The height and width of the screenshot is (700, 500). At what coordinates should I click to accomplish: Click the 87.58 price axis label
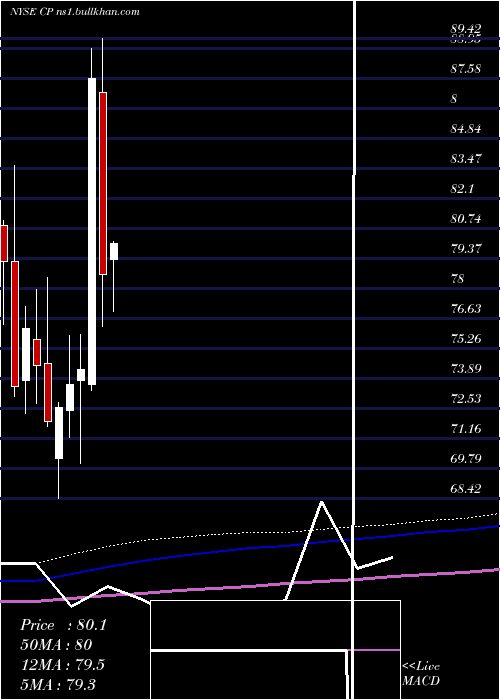(x=466, y=69)
